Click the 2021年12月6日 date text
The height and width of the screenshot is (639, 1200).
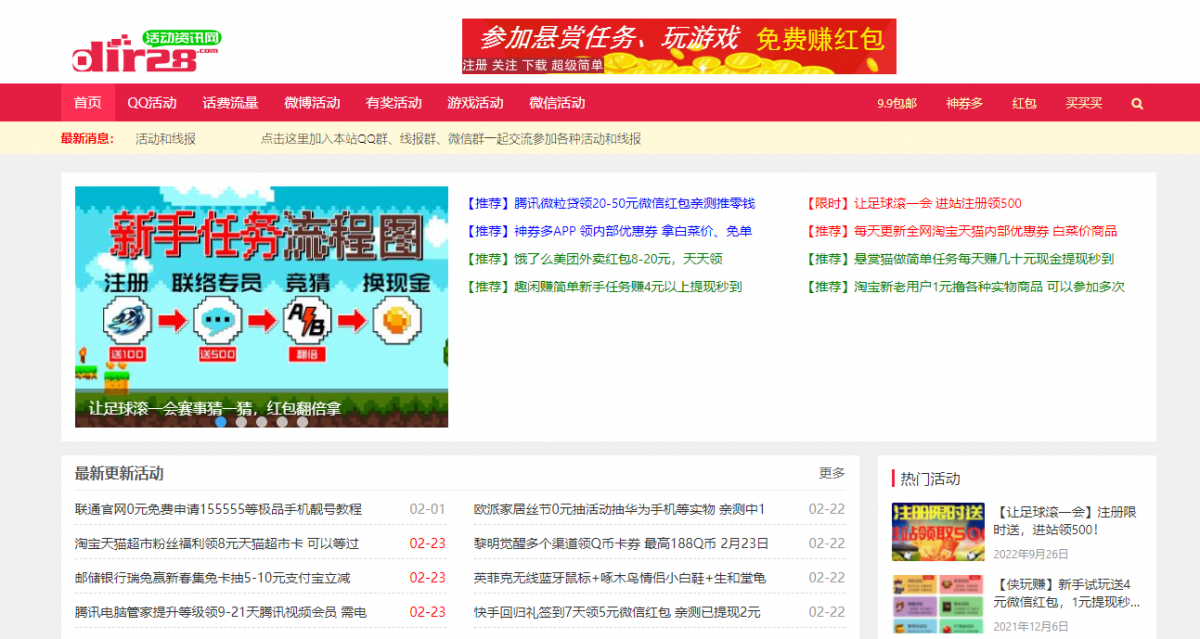pos(1032,626)
